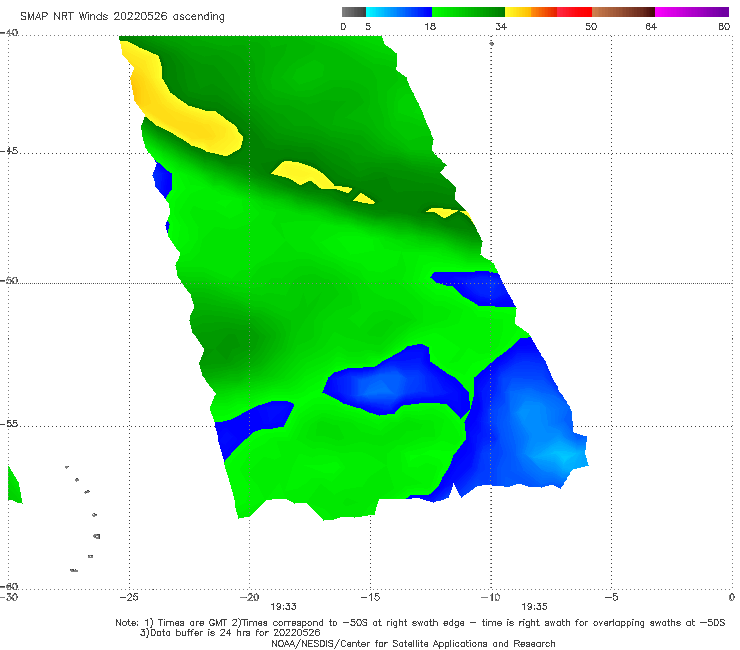Viewport: 740px width, 650px height.
Task: Click the swath time label '19:35'
Action: click(x=534, y=607)
